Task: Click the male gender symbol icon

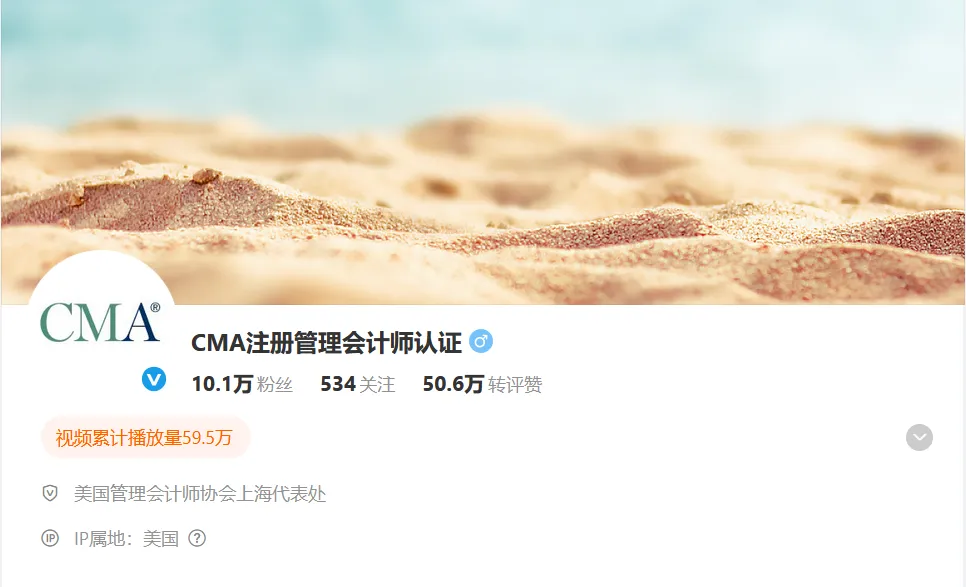Action: click(481, 341)
